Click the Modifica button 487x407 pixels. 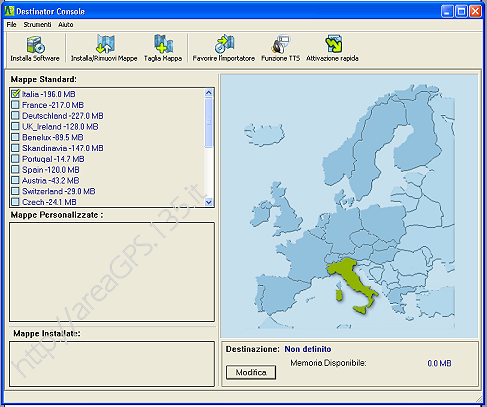coord(251,372)
